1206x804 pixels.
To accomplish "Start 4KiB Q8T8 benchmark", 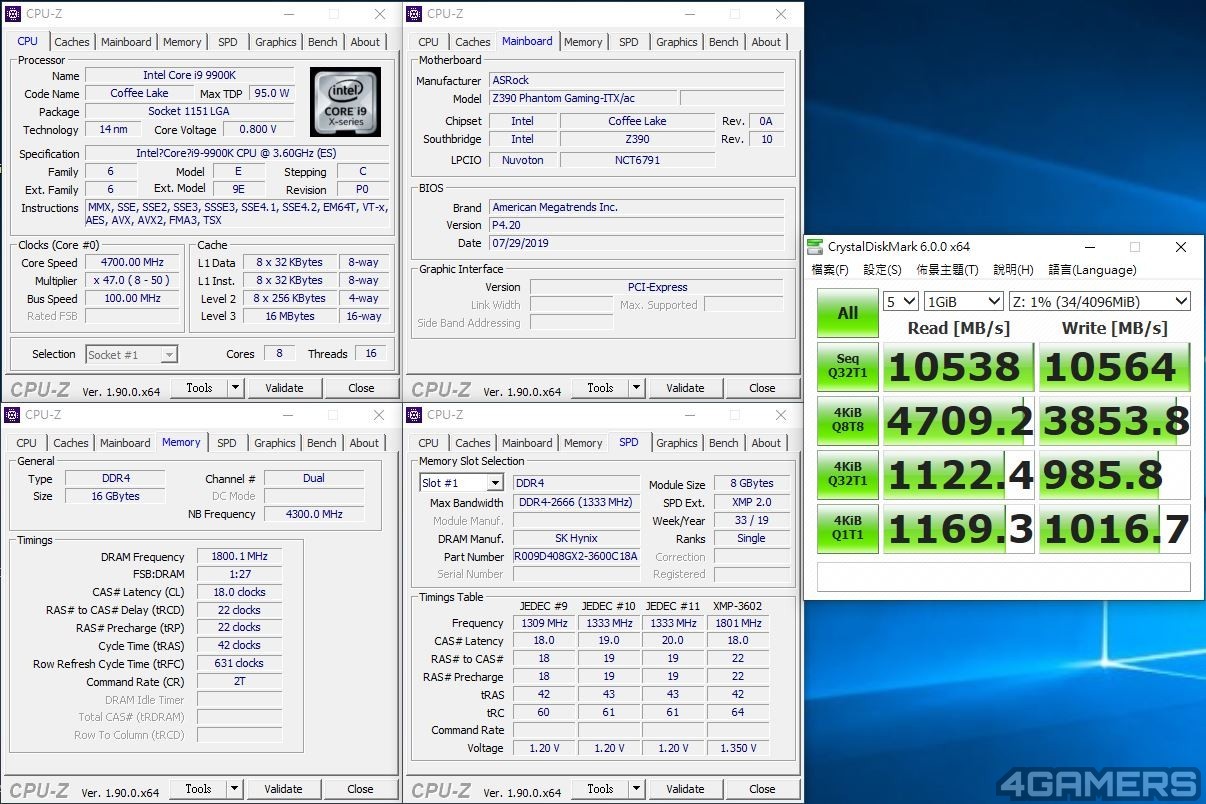I will 848,420.
